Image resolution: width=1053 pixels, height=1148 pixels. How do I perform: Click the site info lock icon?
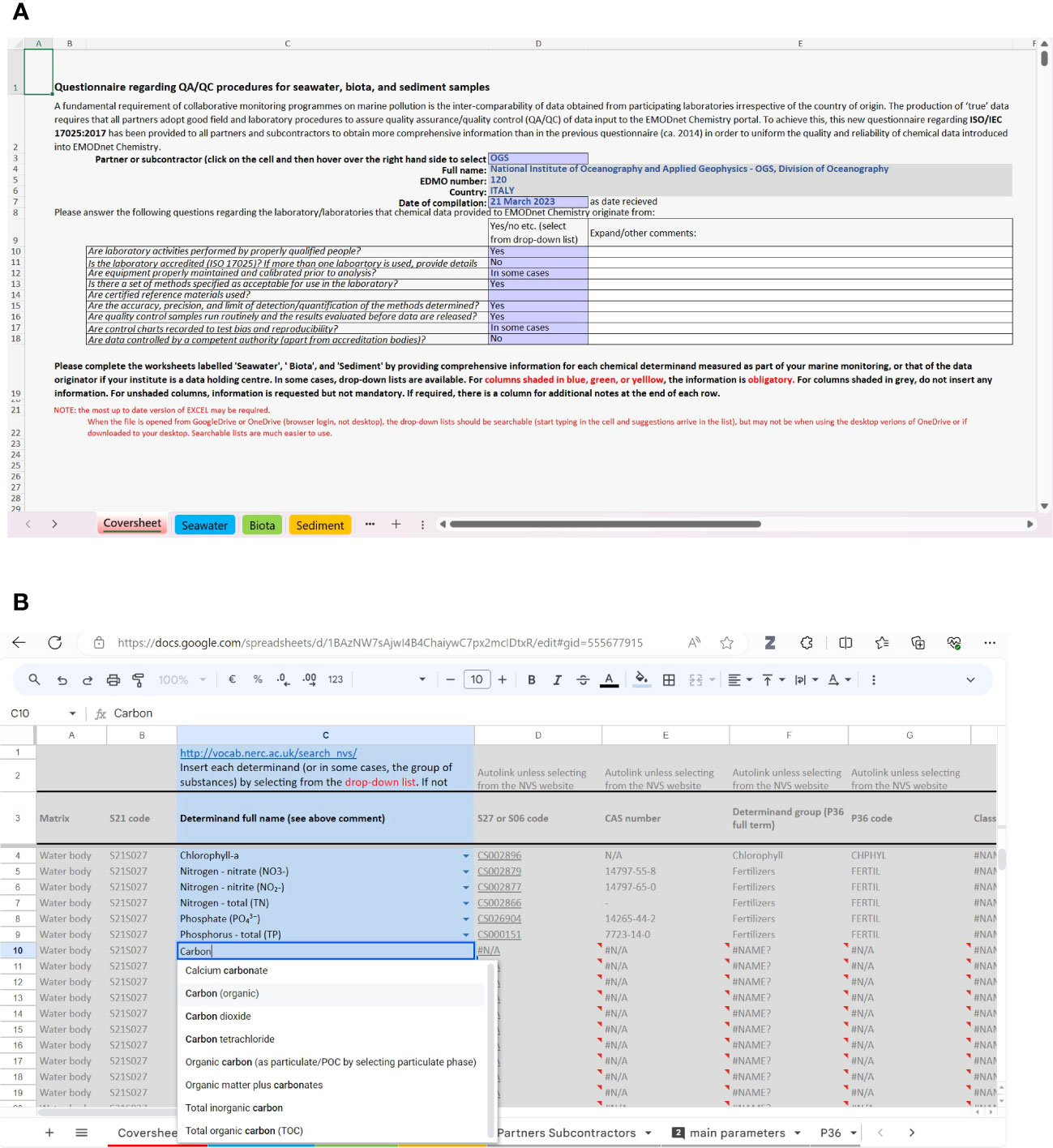click(x=99, y=643)
